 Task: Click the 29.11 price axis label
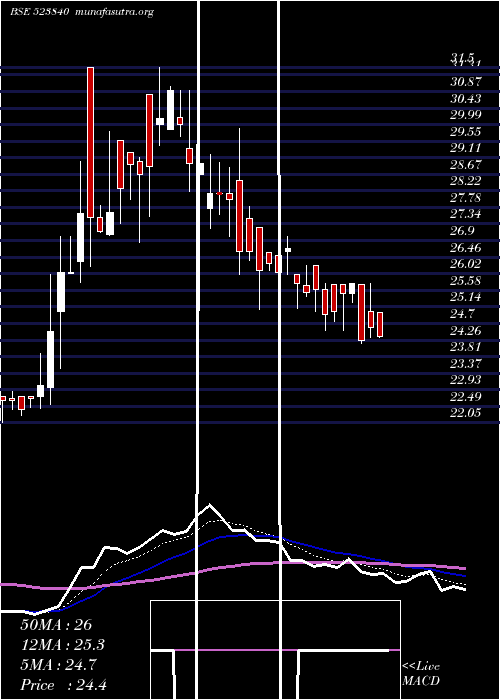pos(466,148)
